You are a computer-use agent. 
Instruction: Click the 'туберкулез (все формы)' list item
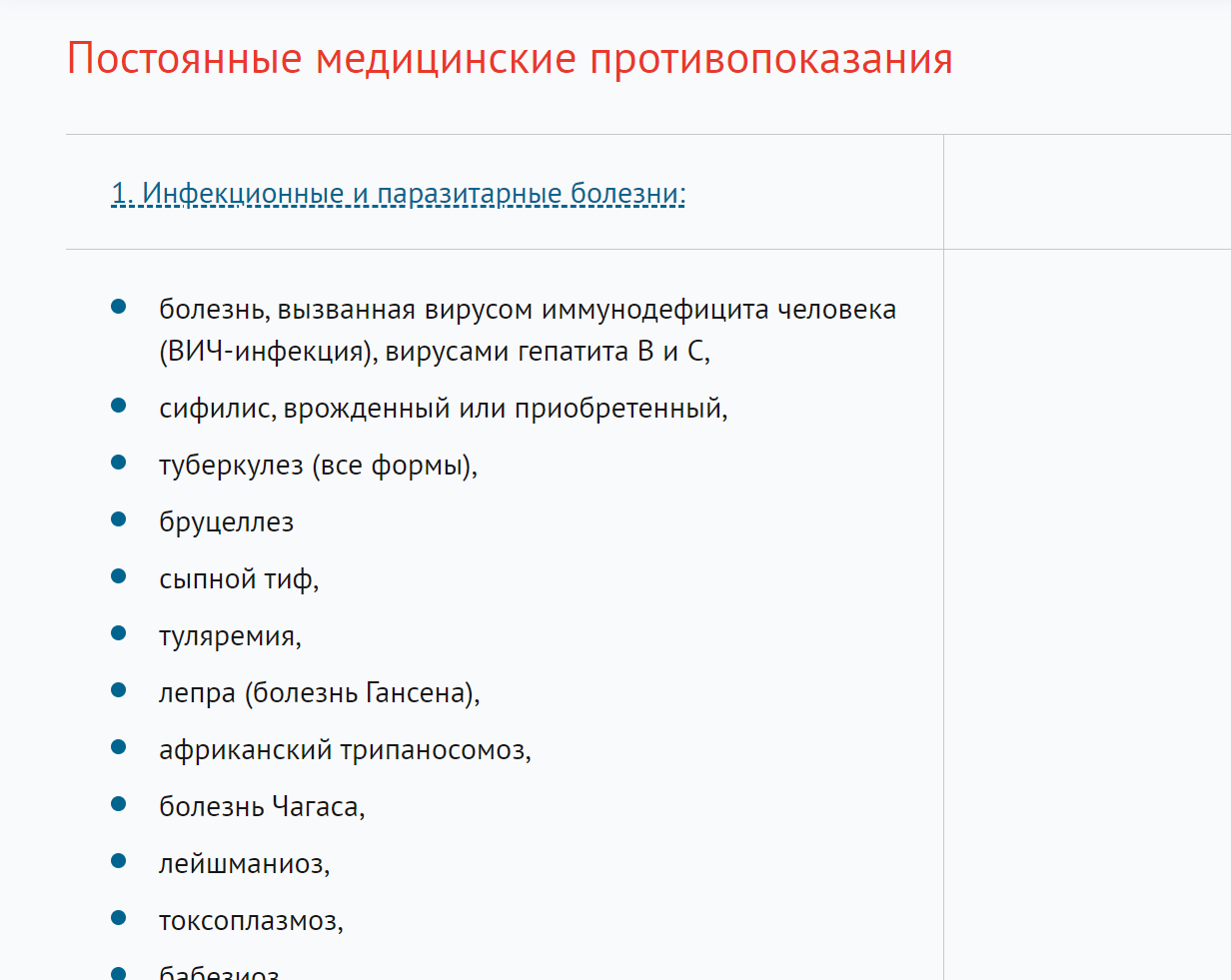(x=318, y=466)
